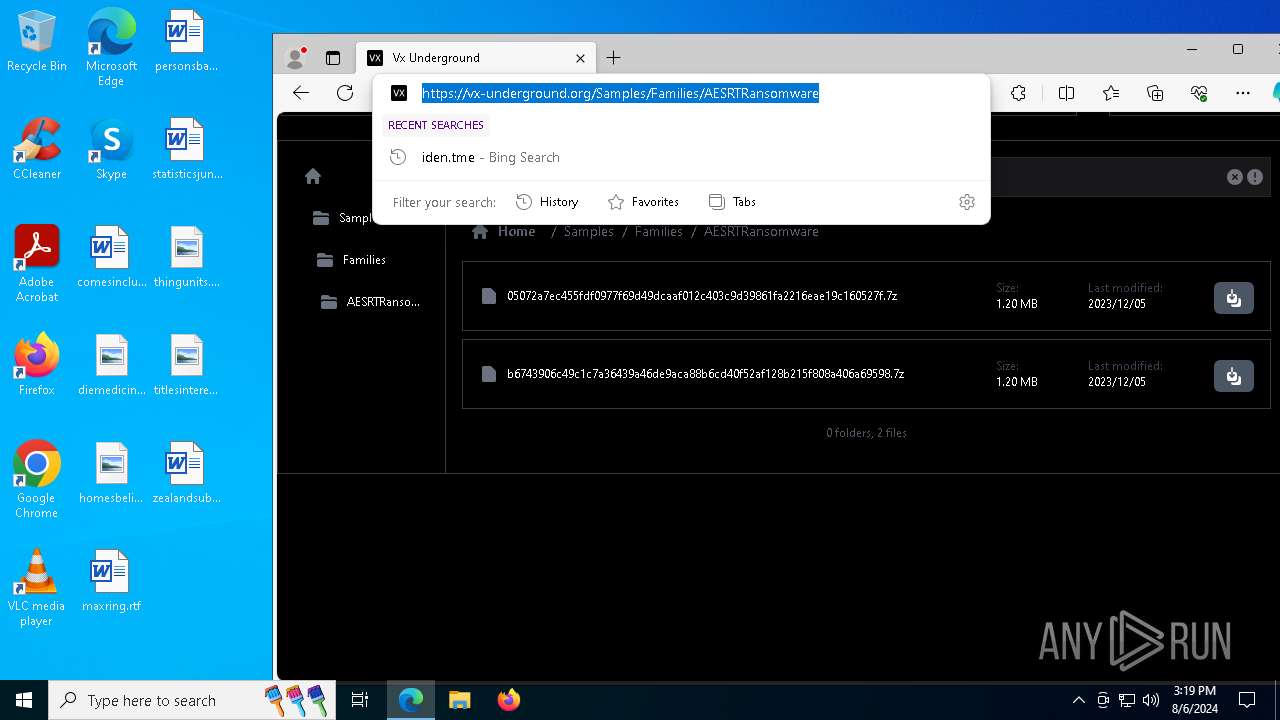Screen dimensions: 1280x720
Task: Open Recycle Bin desktop icon
Action: tap(37, 42)
